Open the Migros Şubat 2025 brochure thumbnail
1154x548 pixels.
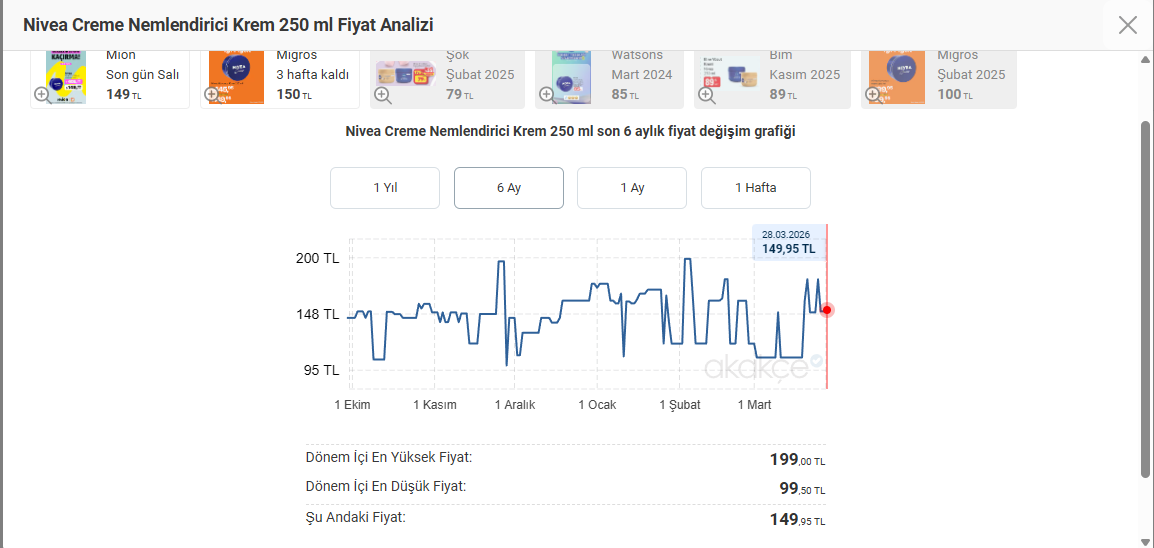[x=896, y=77]
